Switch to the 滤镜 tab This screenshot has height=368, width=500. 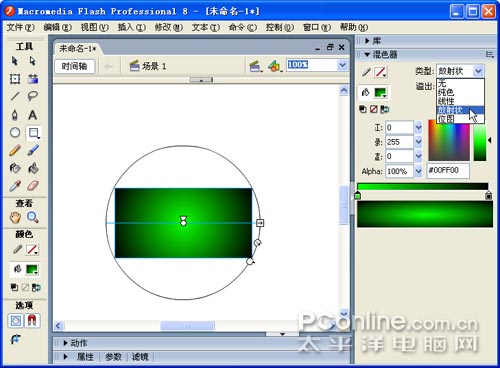coord(140,357)
